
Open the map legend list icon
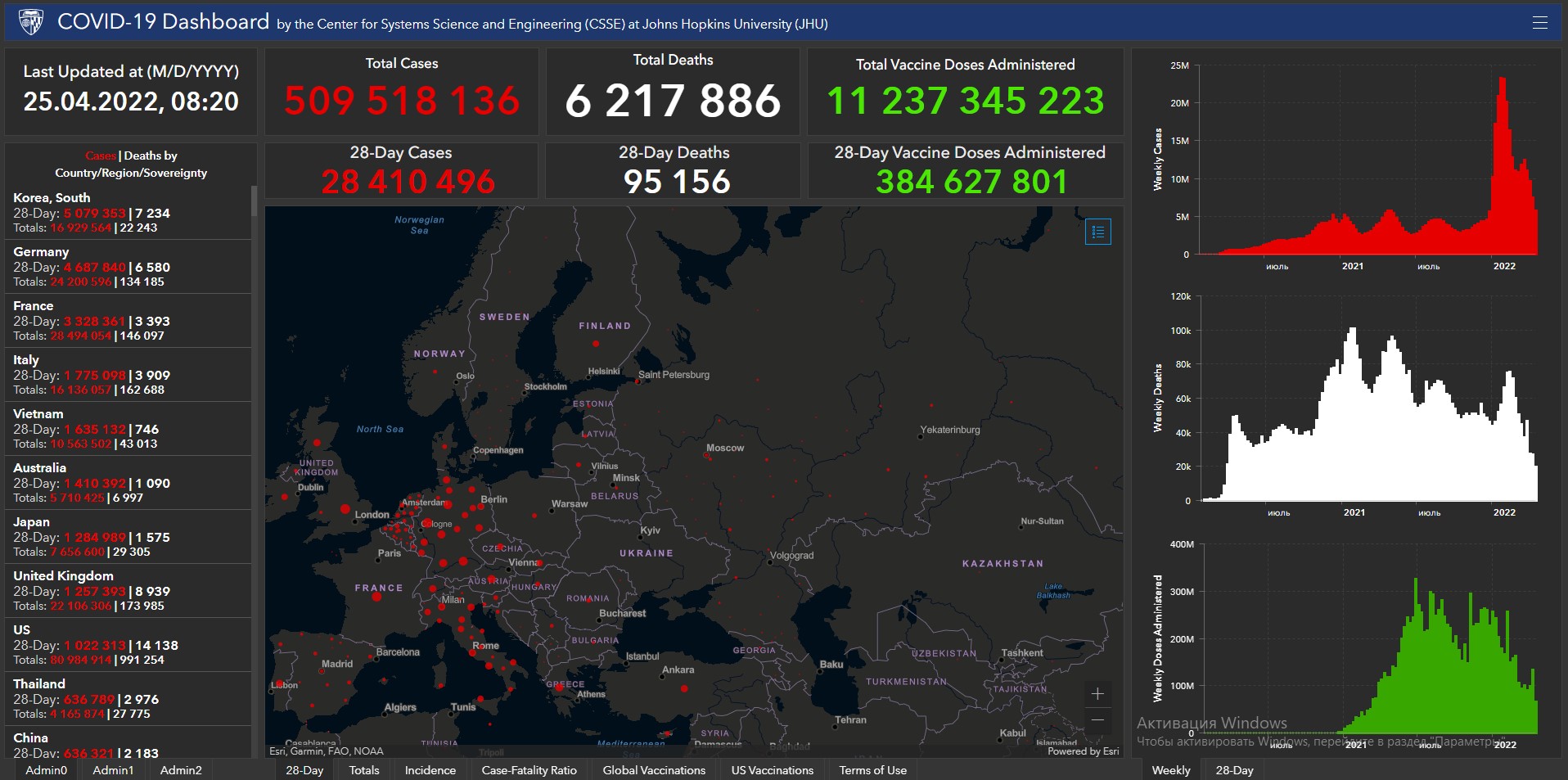[x=1097, y=232]
